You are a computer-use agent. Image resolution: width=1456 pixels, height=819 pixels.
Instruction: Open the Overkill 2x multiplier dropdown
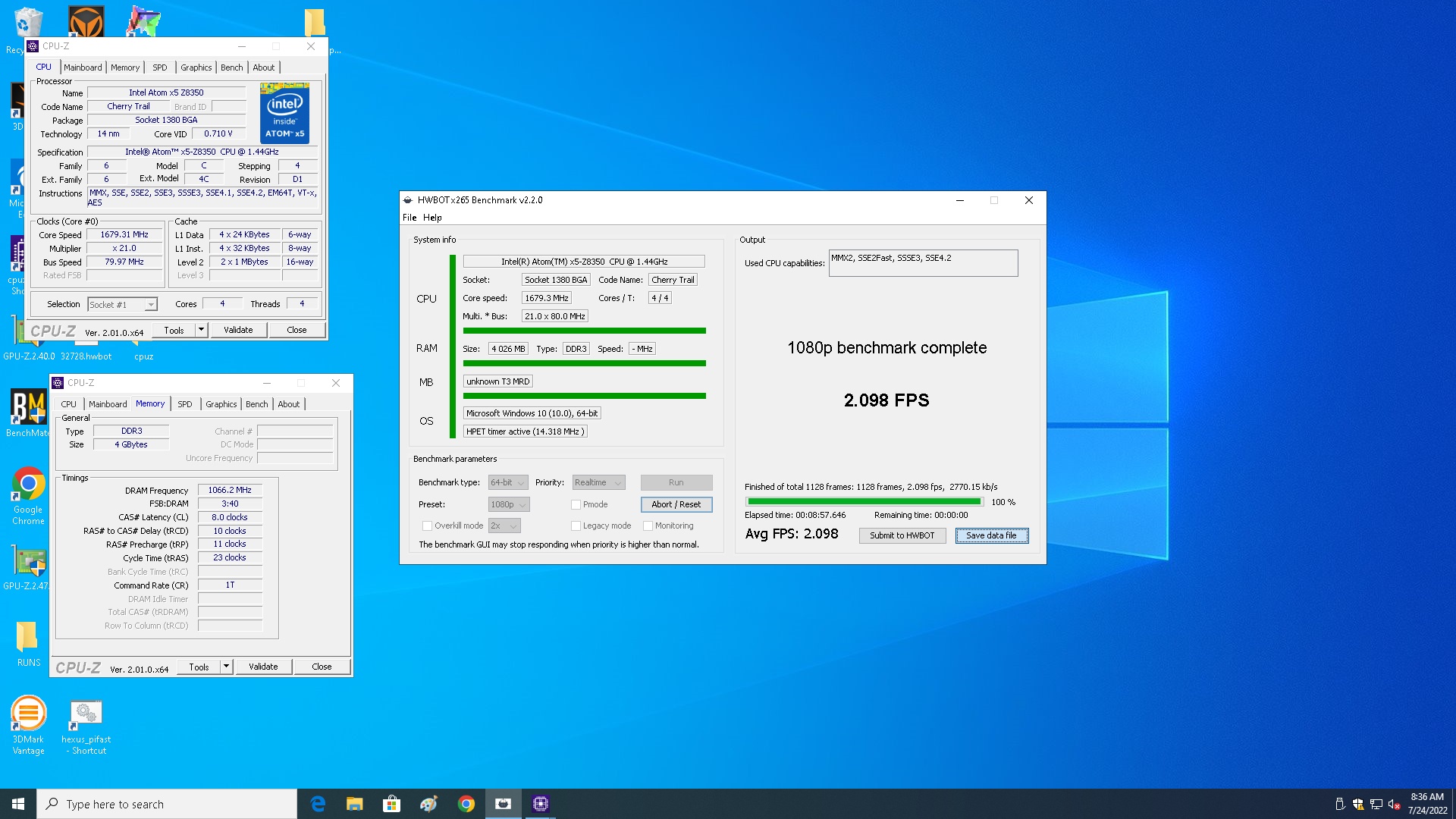click(x=504, y=526)
